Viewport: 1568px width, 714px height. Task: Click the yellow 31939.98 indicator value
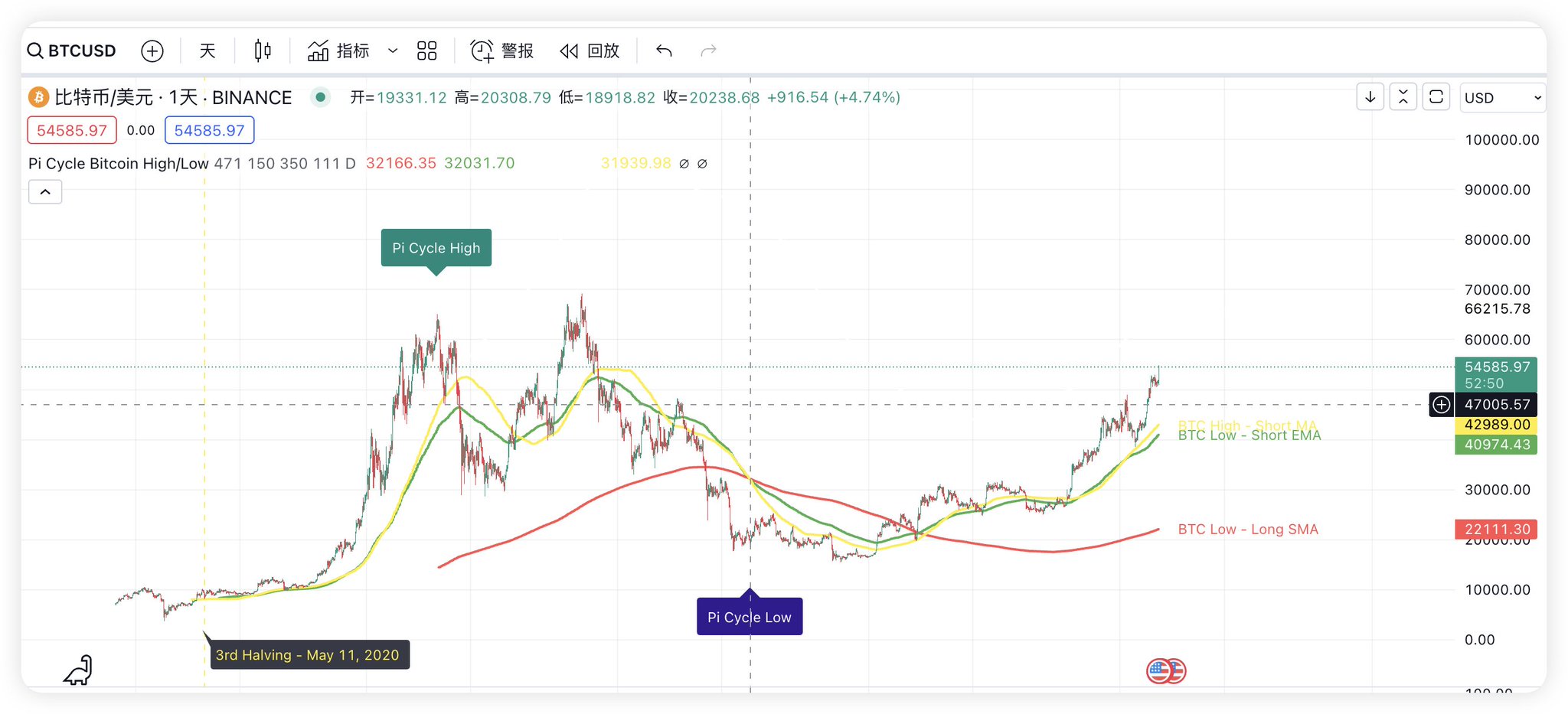636,163
